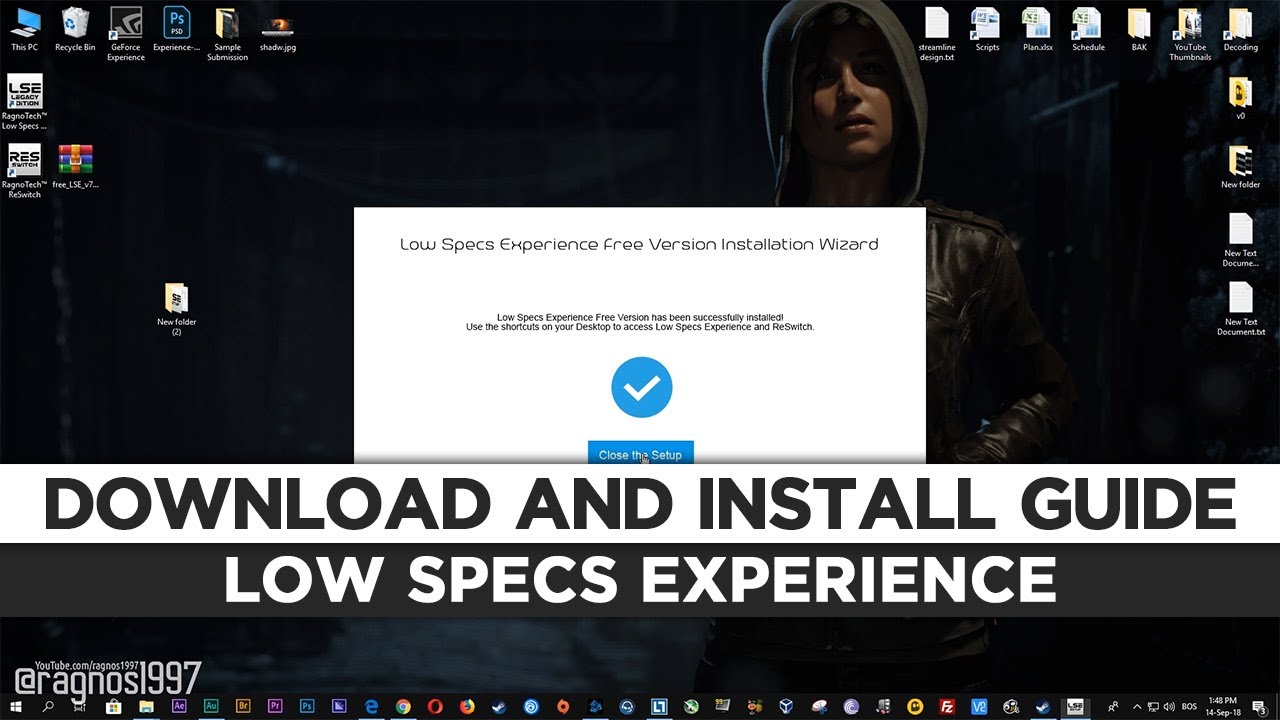
Task: Open taskbar Search
Action: (x=48, y=706)
